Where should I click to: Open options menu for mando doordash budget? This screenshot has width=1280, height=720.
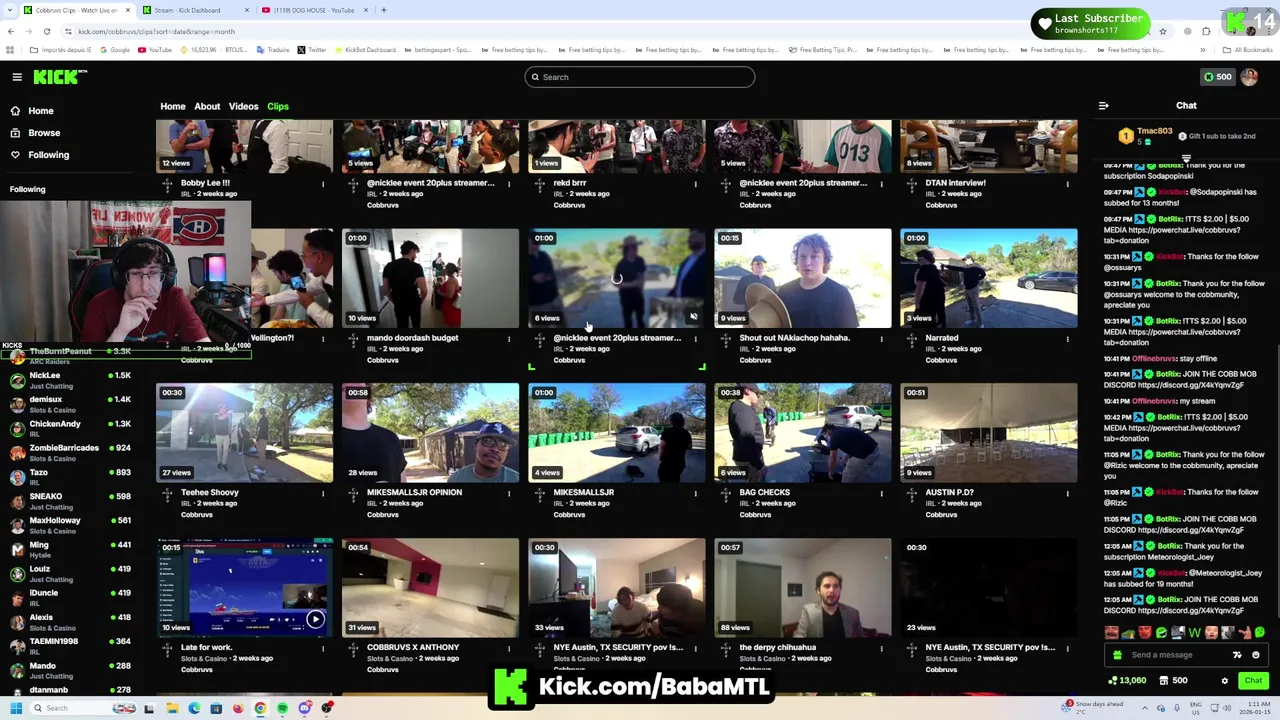(509, 339)
